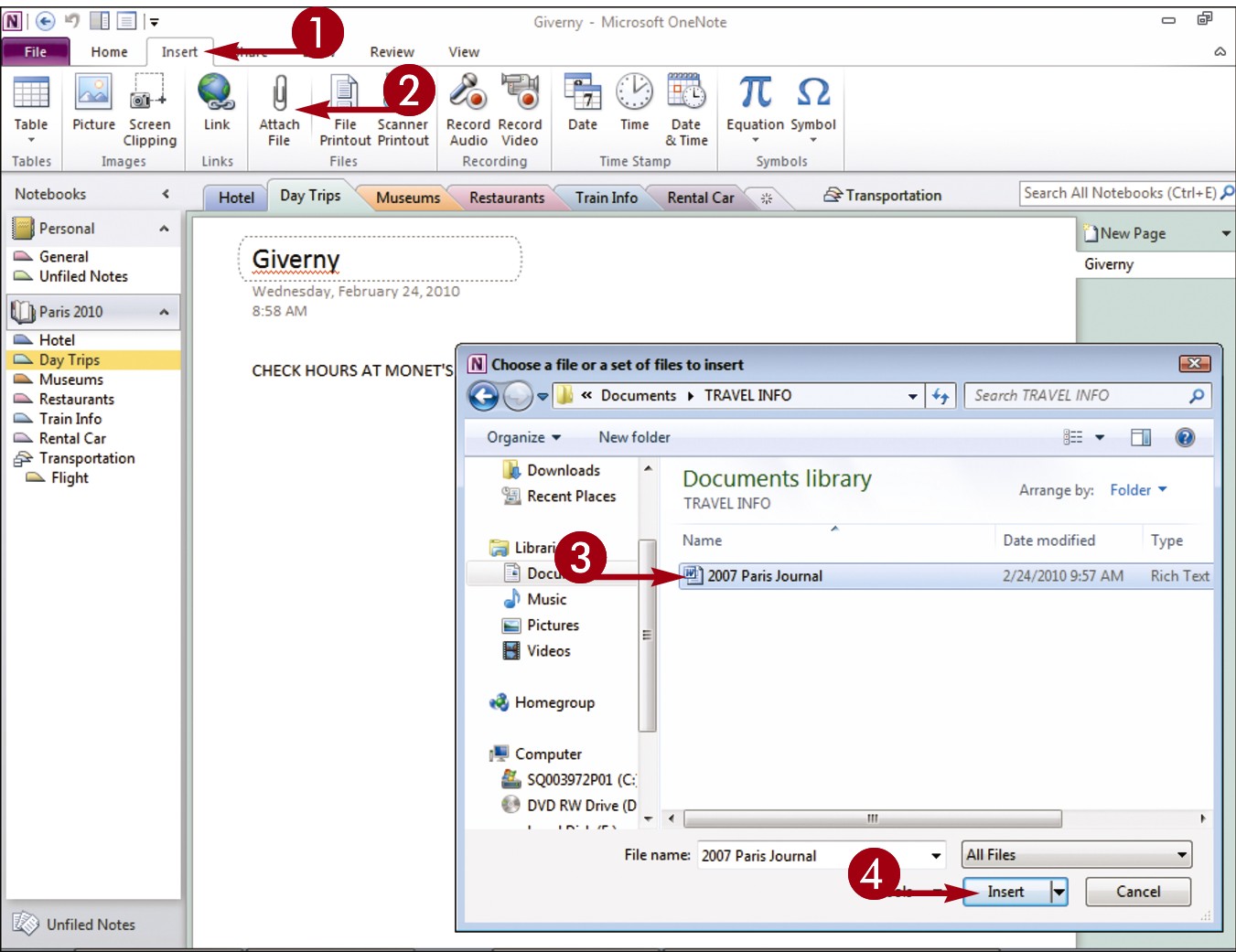Screen dimensions: 1236x952
Task: Open the Symbol omega tool
Action: [x=813, y=108]
